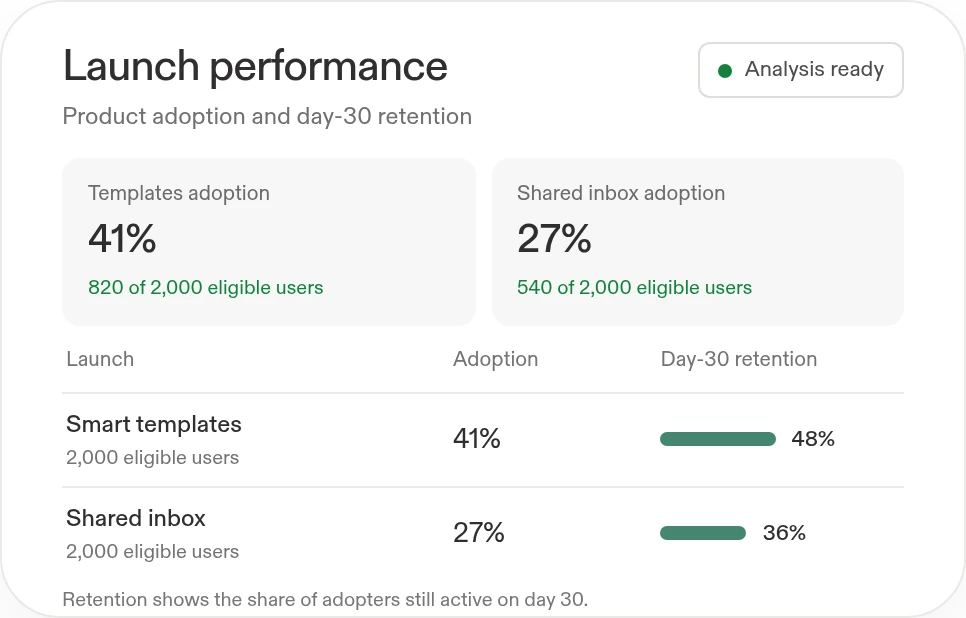966x618 pixels.
Task: Click the Adoption column header
Action: click(x=495, y=359)
